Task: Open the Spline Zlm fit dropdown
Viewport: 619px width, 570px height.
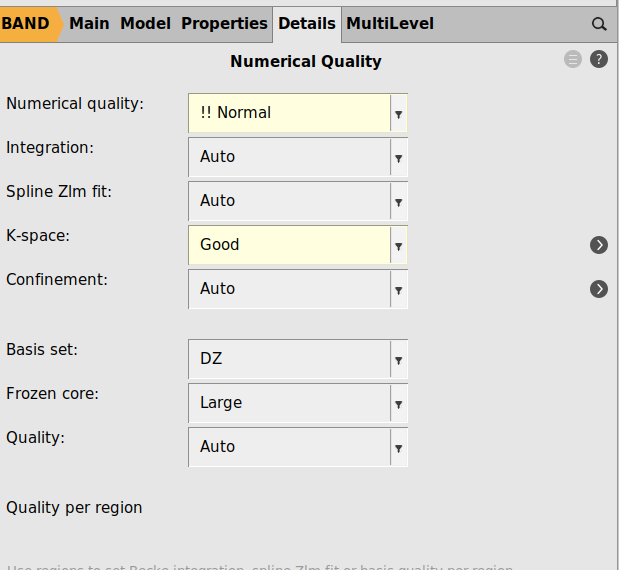Action: pos(297,201)
